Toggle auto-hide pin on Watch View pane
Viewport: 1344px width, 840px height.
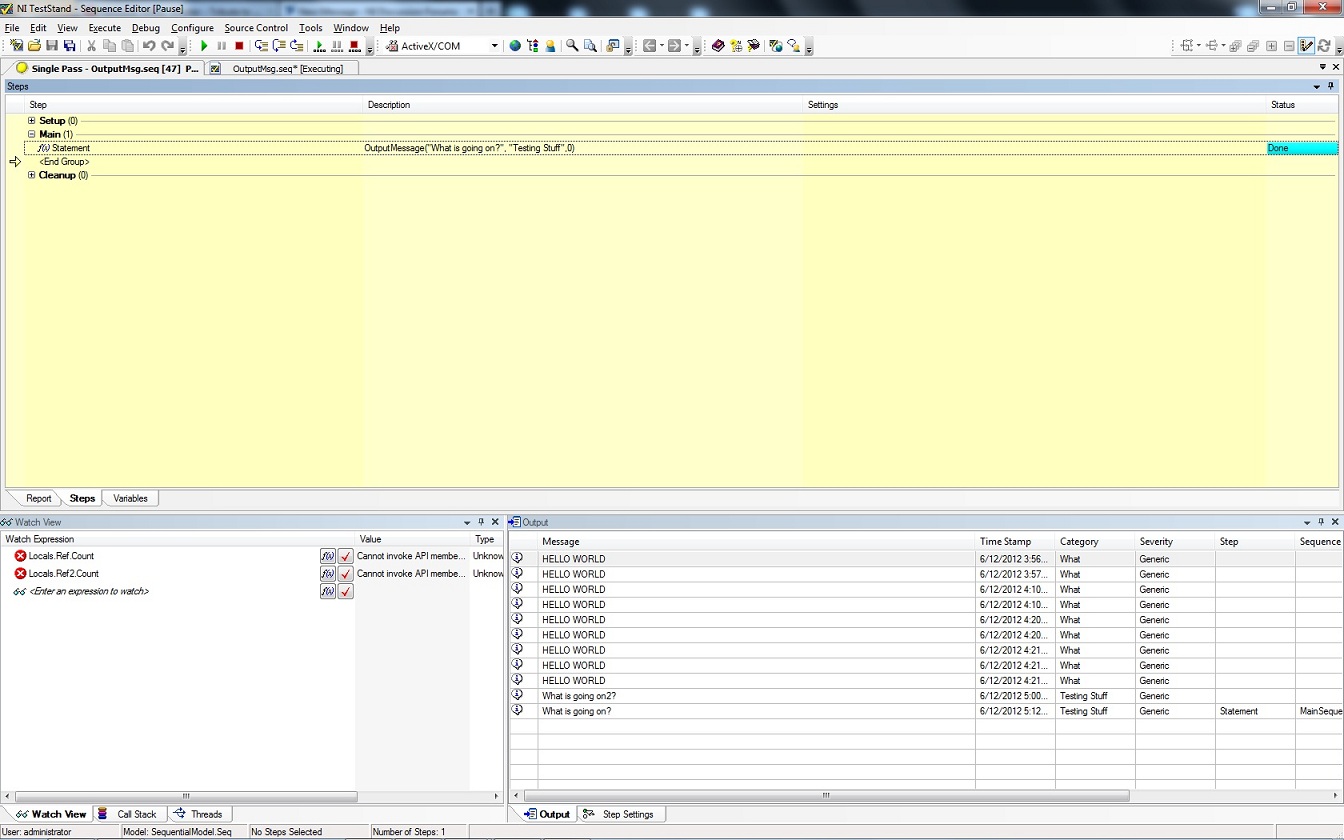click(x=481, y=522)
